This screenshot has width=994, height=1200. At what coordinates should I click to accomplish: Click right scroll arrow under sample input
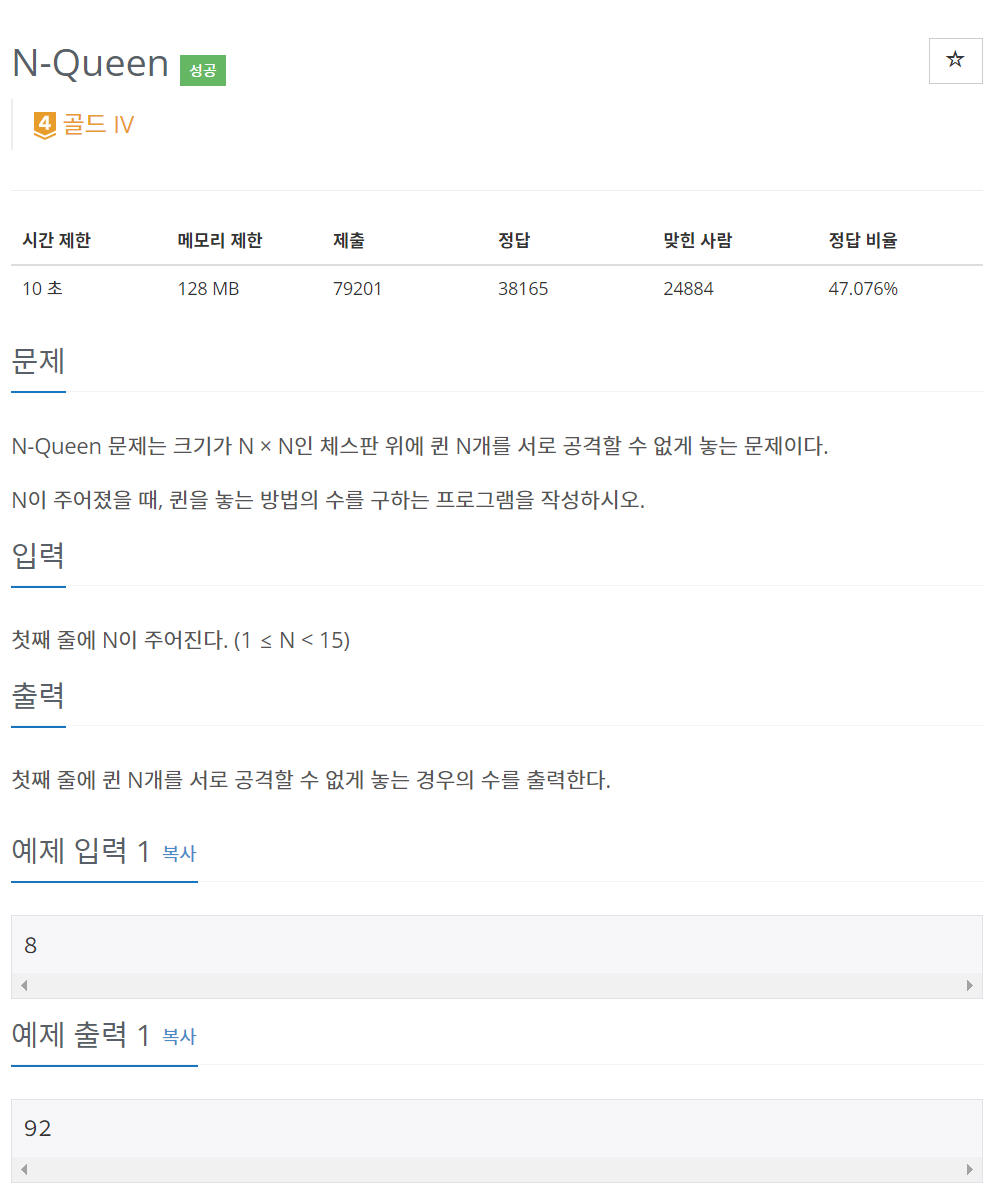(970, 985)
